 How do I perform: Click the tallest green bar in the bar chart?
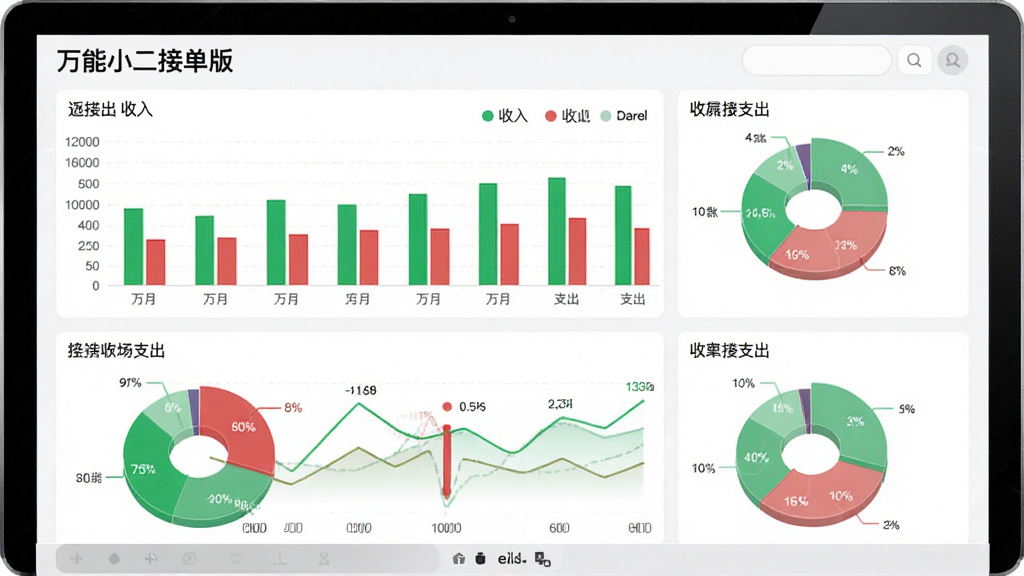[x=557, y=231]
